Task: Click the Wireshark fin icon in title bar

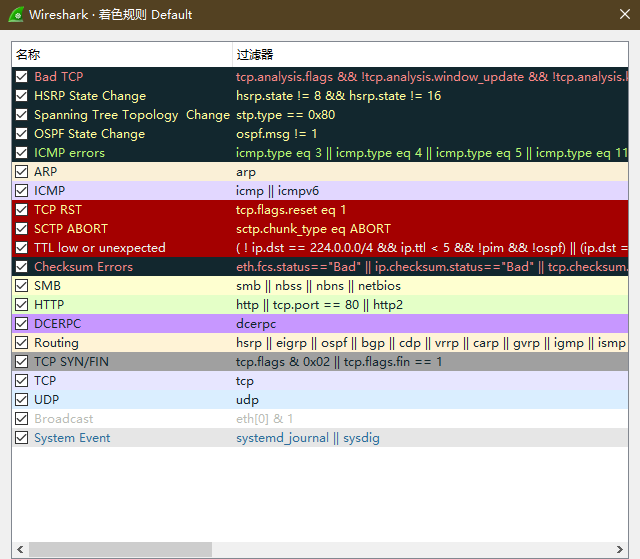Action: coord(16,15)
